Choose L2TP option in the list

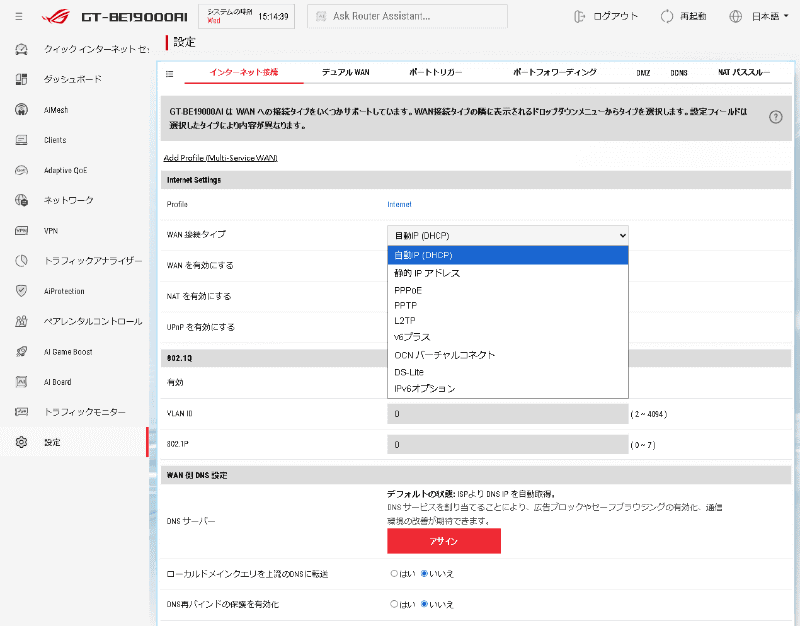[x=508, y=321]
